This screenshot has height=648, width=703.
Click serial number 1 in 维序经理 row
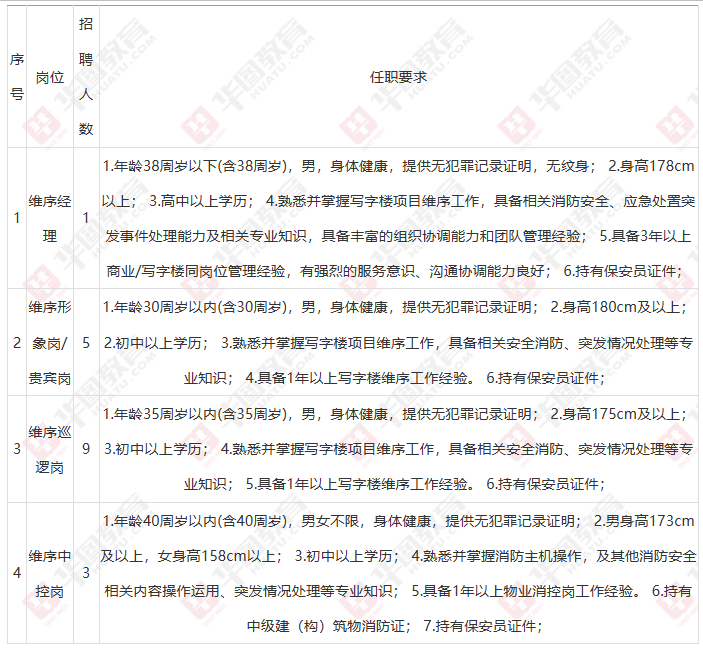pyautogui.click(x=17, y=218)
